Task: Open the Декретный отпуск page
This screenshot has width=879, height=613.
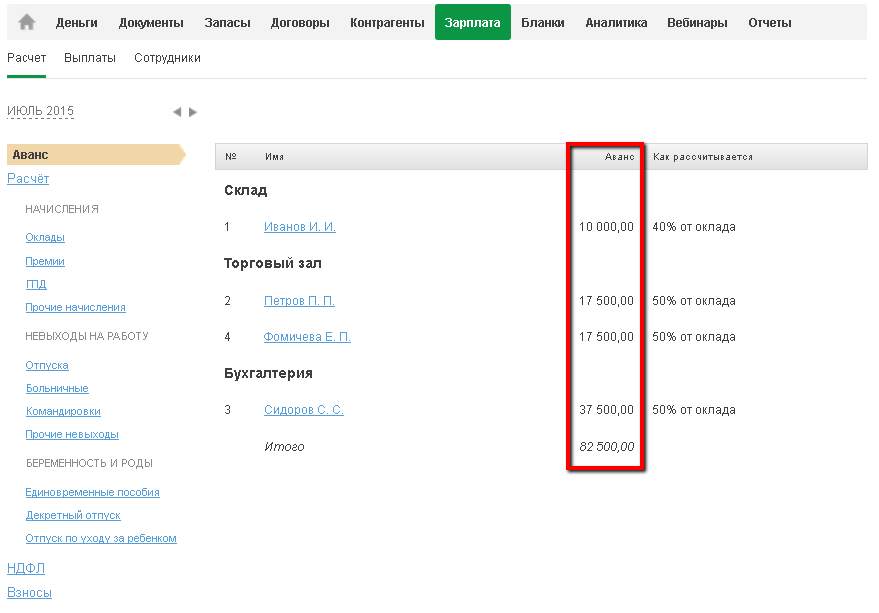Action: click(73, 515)
